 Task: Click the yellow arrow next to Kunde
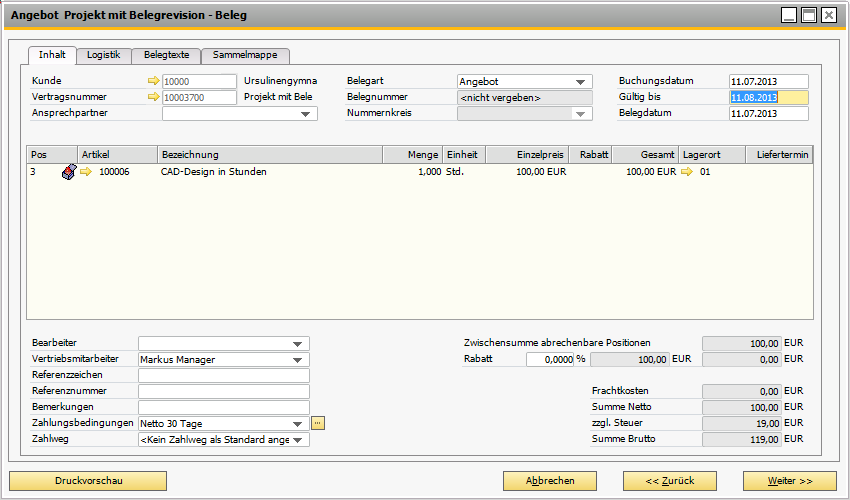tap(153, 81)
